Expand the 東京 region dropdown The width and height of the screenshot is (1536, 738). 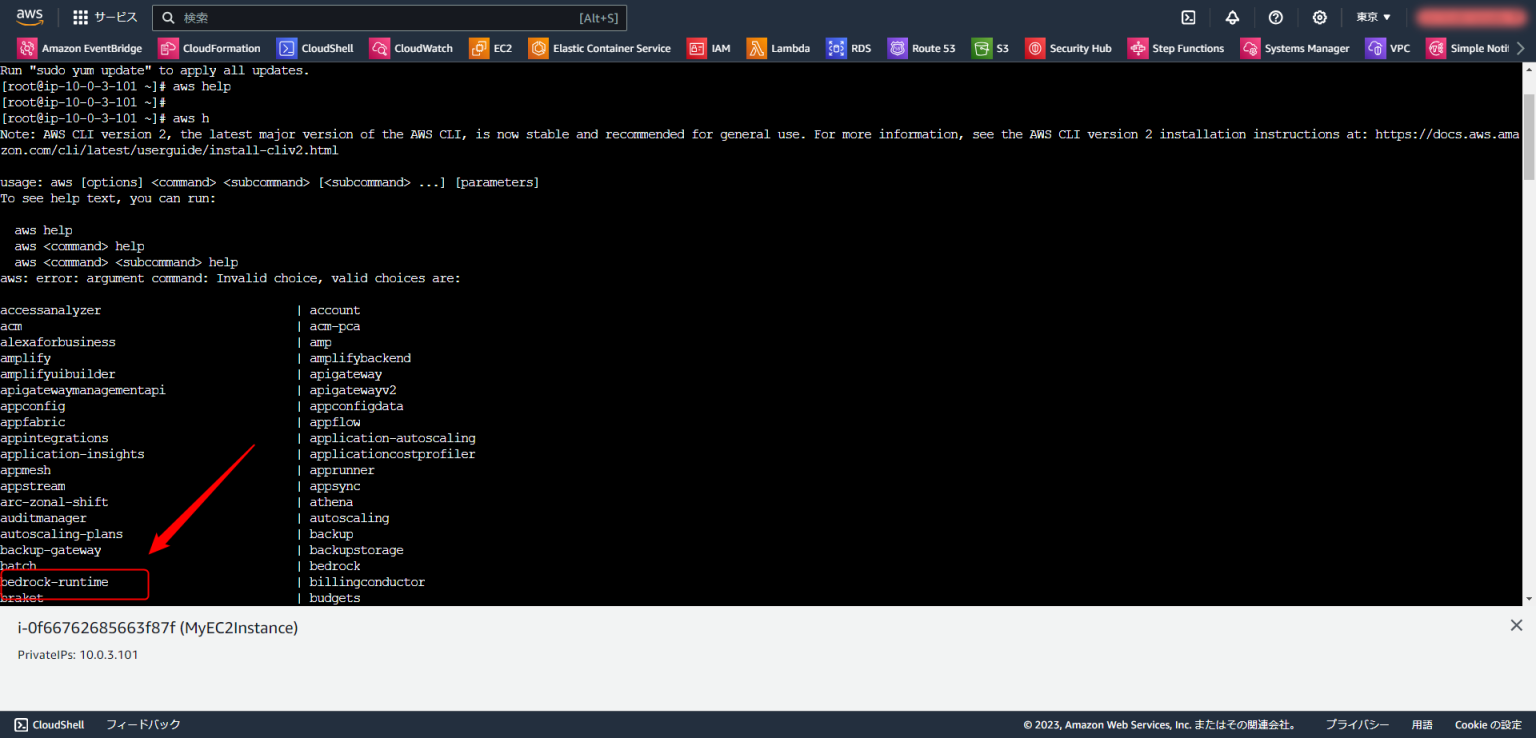coord(1373,17)
